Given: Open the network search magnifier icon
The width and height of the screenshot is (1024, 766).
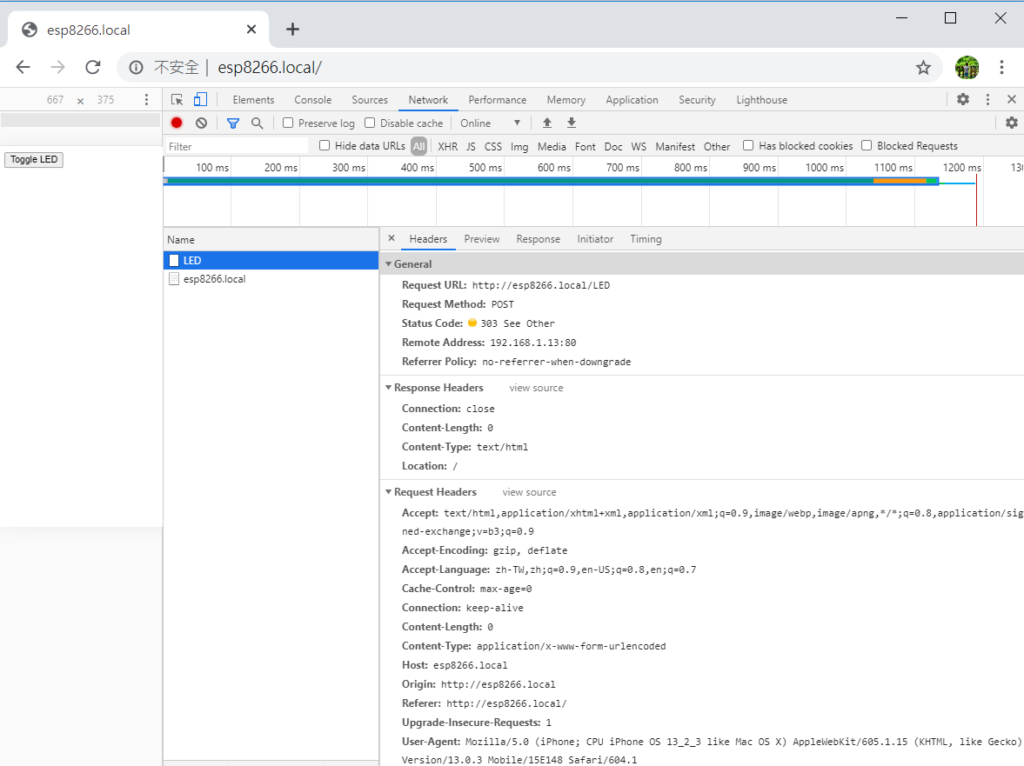Looking at the screenshot, I should coord(257,123).
